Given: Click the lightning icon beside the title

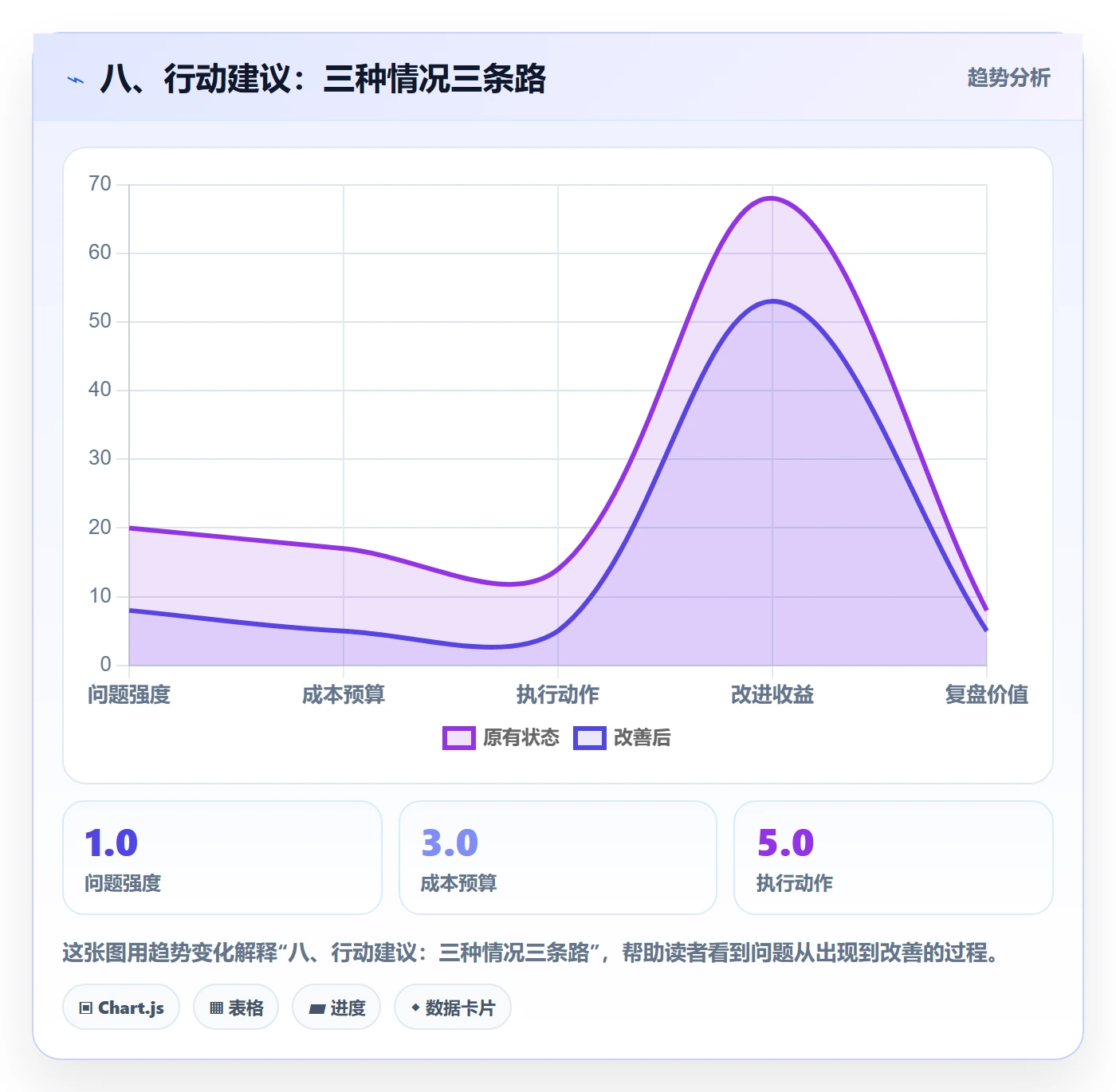Looking at the screenshot, I should click(76, 80).
